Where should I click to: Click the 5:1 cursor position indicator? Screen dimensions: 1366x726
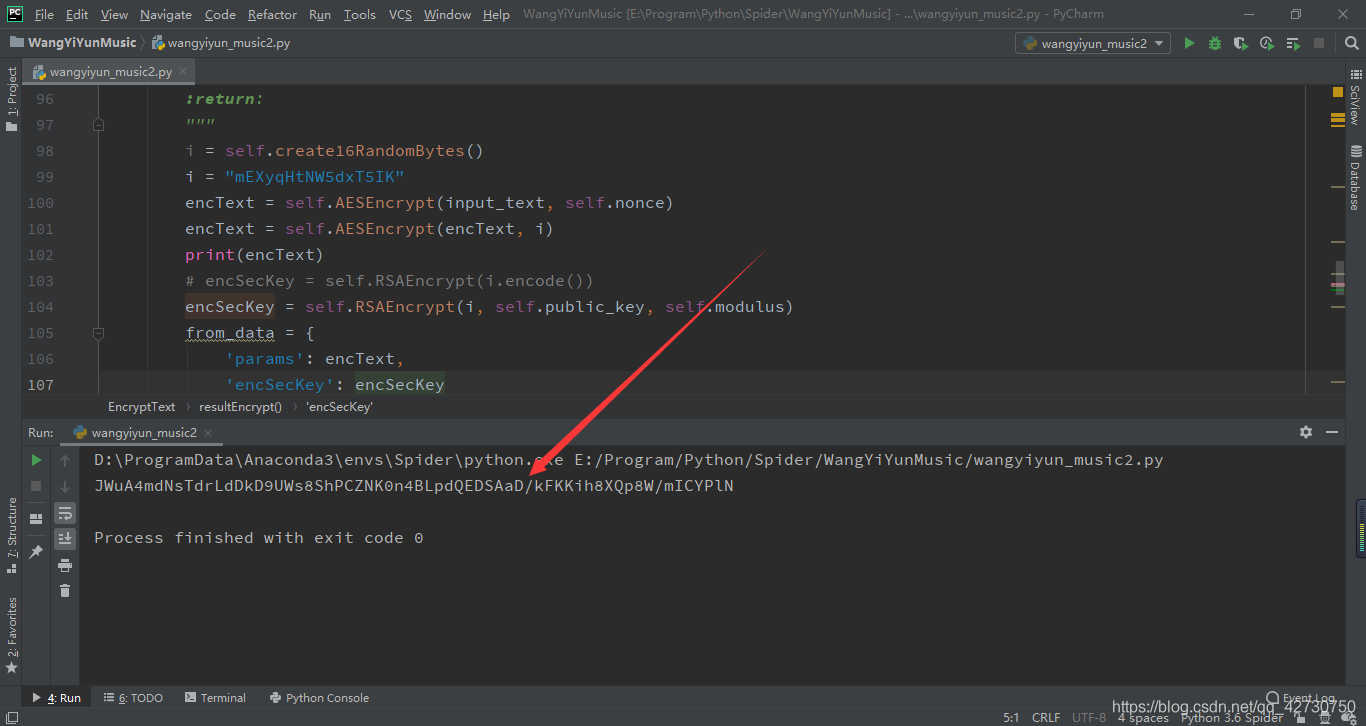tap(1011, 717)
